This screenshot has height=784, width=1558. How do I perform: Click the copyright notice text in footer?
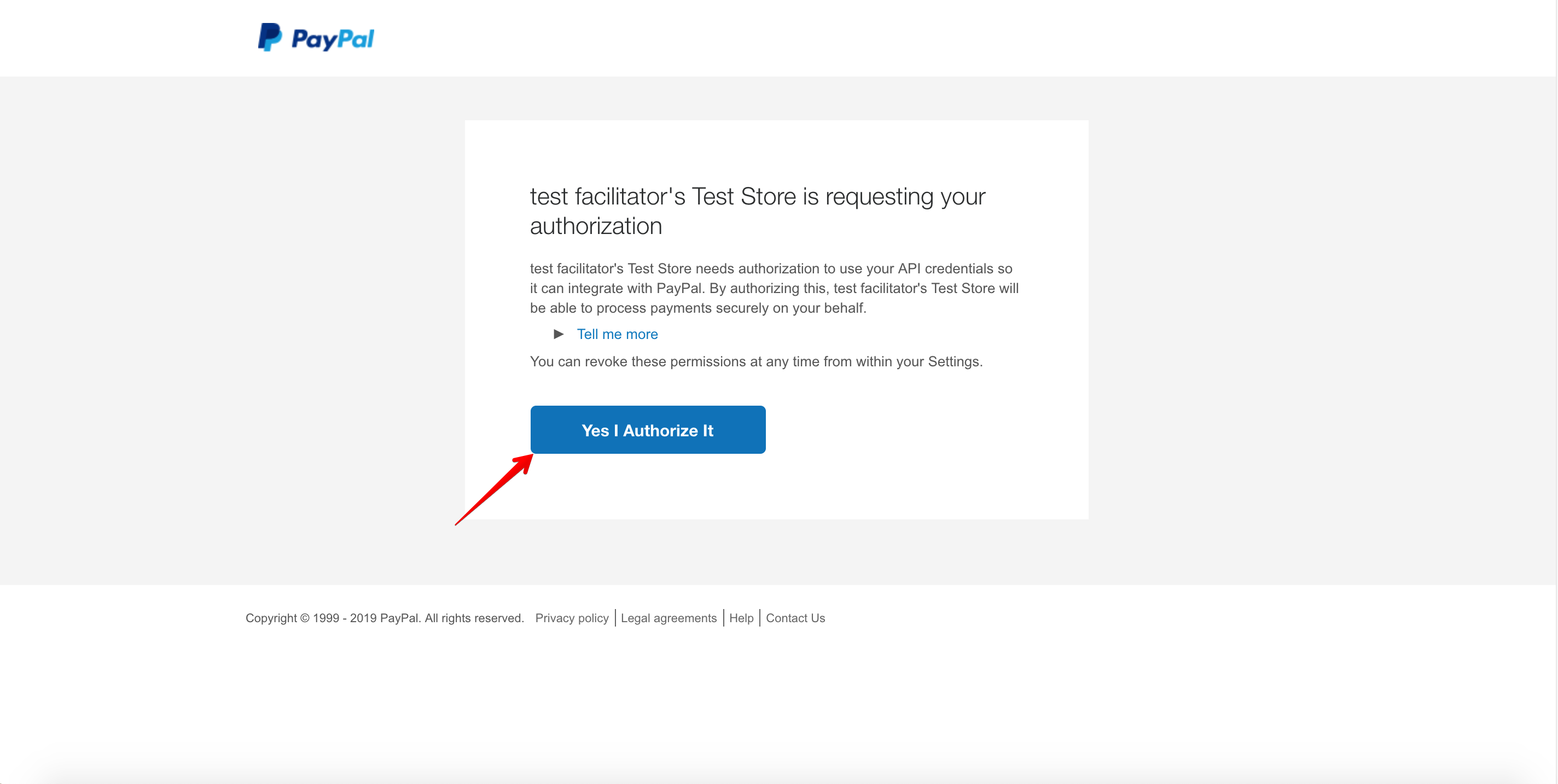384,618
